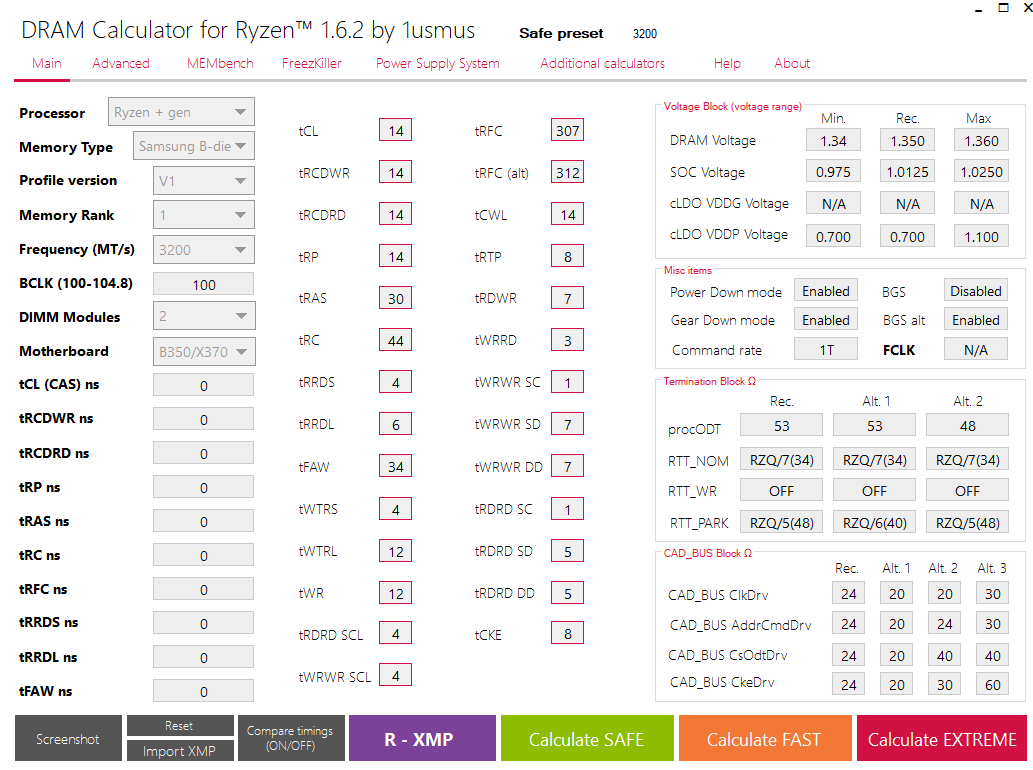Go to Power Supply System tab
This screenshot has height=770, width=1033.
point(437,63)
